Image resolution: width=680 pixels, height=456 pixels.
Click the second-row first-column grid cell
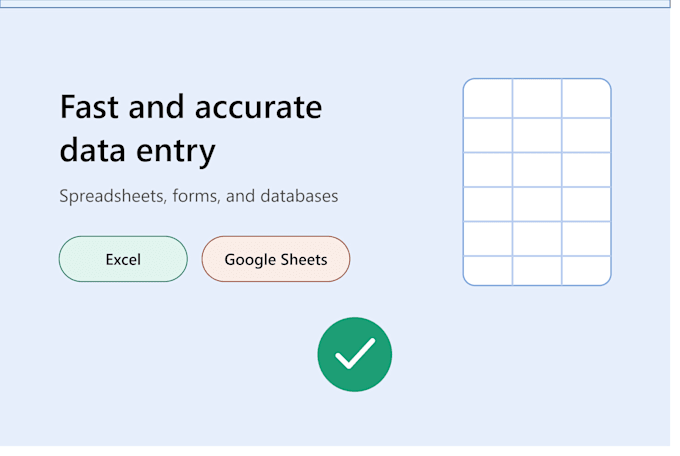pyautogui.click(x=488, y=135)
